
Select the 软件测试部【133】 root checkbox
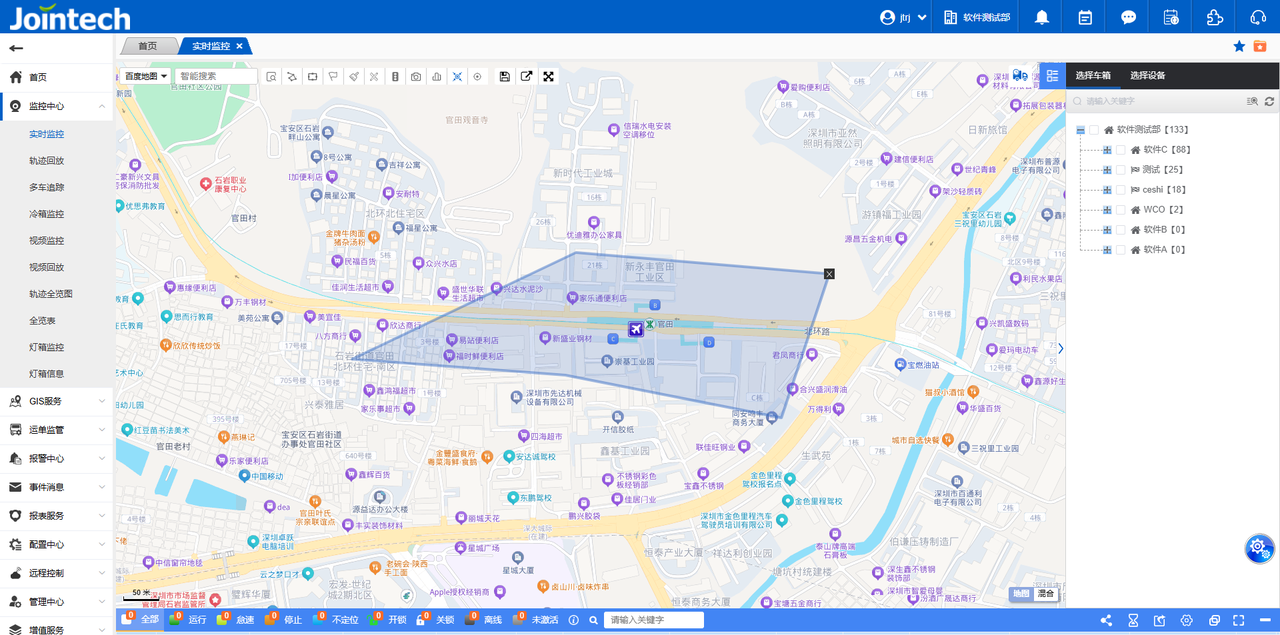[1094, 130]
